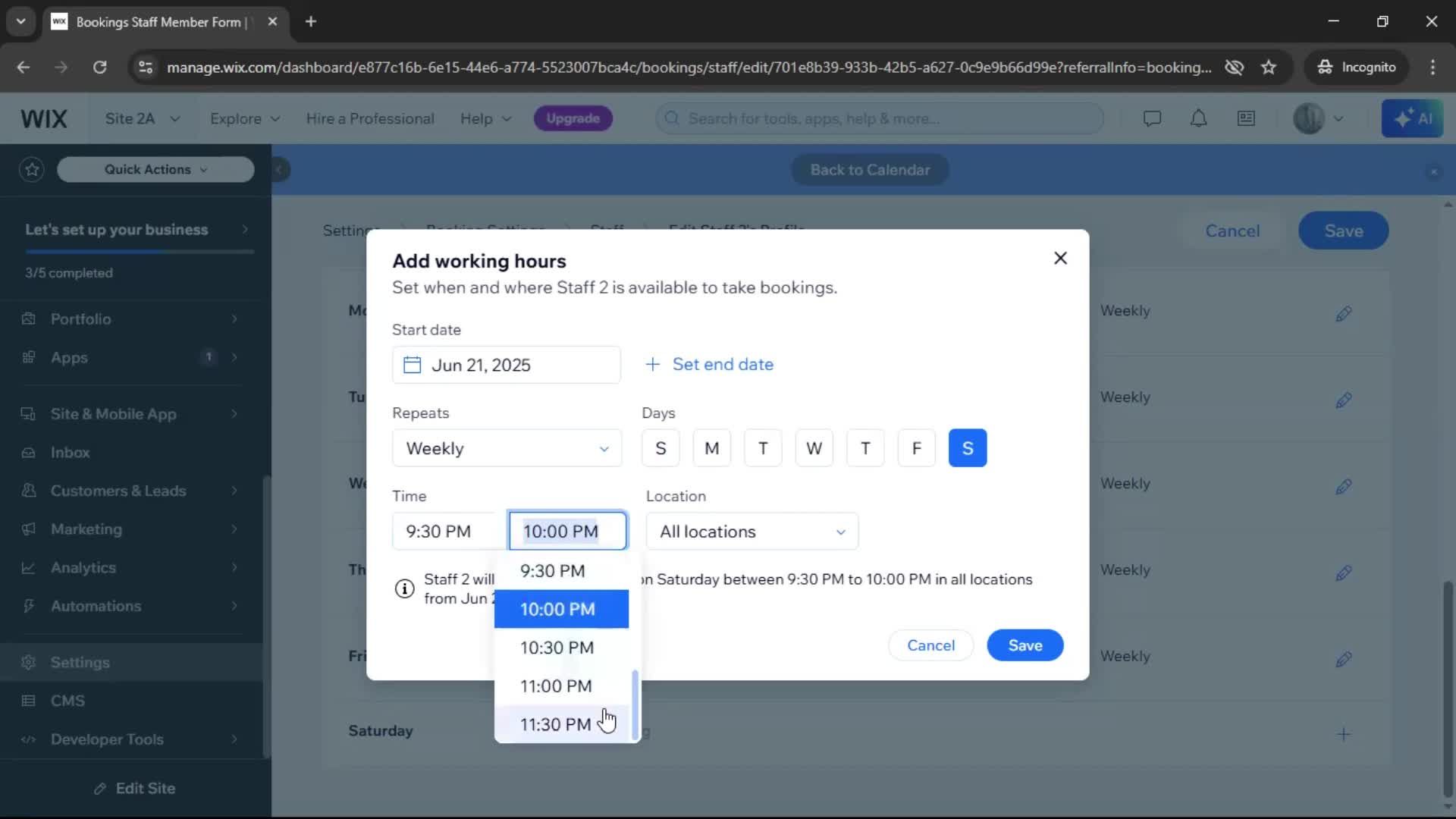1456x819 pixels.
Task: Click the Set end date link
Action: (x=709, y=364)
